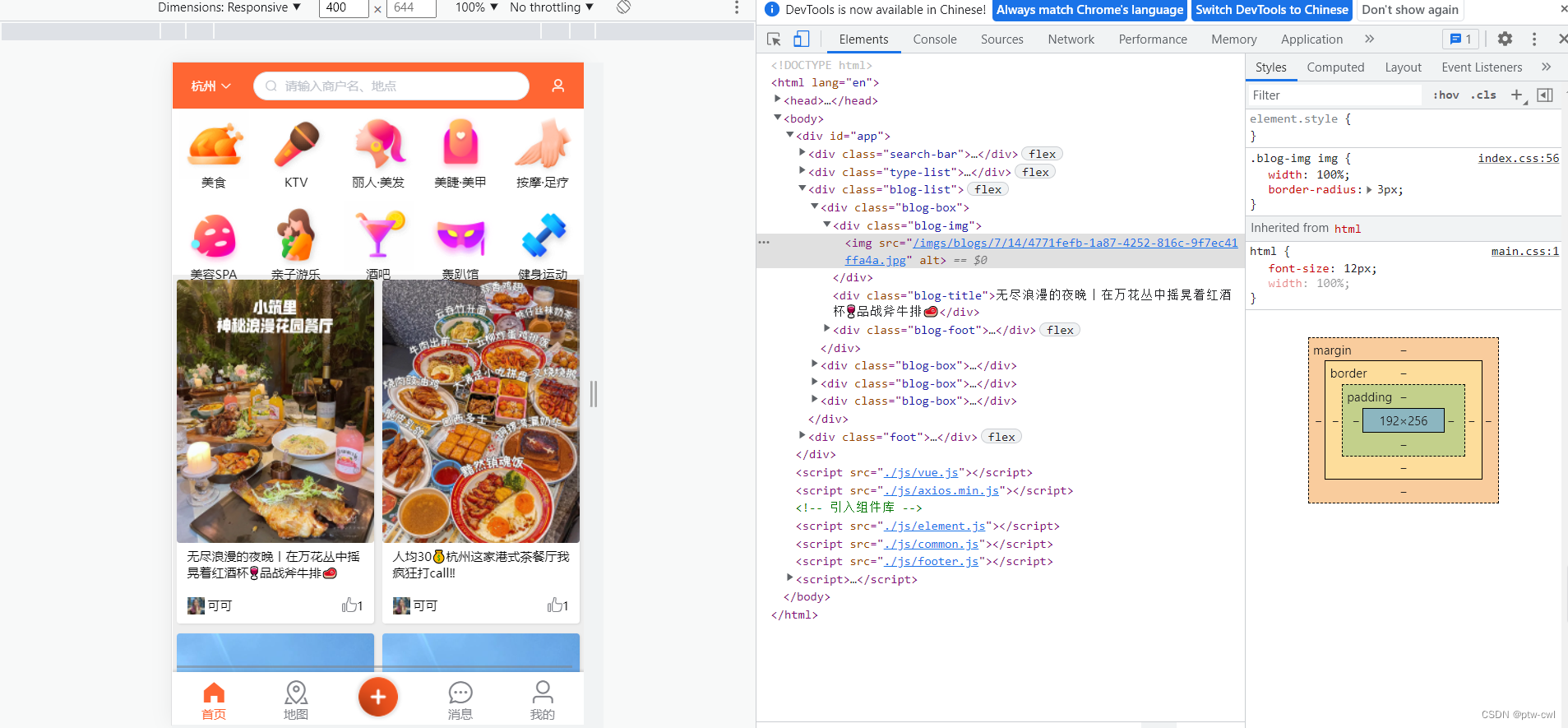Toggle the :hov element state option
The width and height of the screenshot is (1568, 728).
click(x=1446, y=95)
